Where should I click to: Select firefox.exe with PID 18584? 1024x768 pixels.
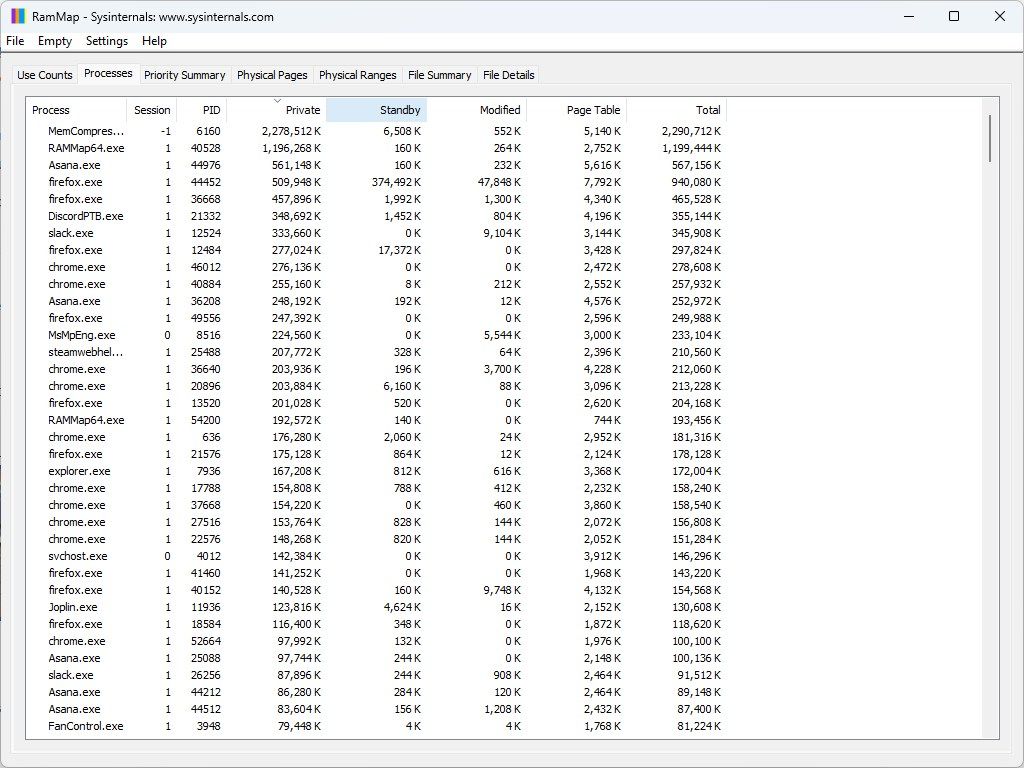point(377,624)
